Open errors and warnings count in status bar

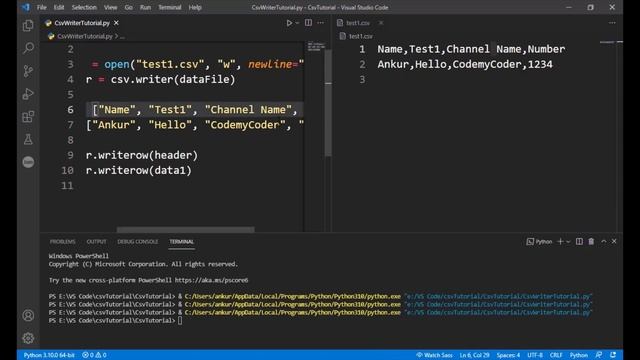click(94, 355)
